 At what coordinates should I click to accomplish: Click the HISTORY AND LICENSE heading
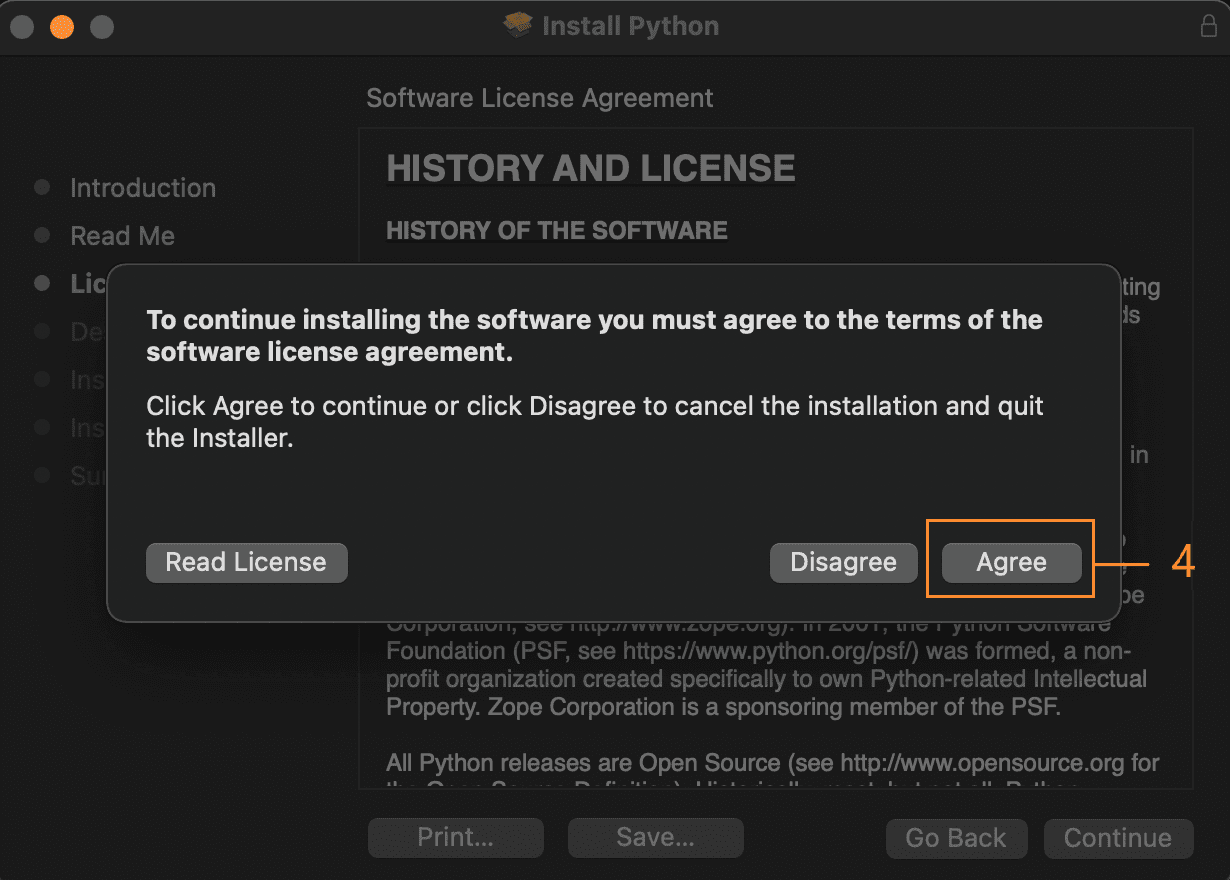click(x=590, y=169)
